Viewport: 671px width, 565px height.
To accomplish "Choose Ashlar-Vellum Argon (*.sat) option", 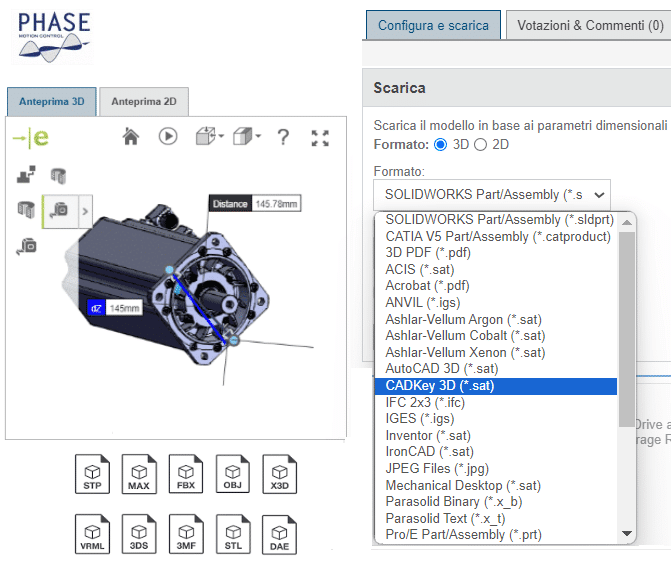I will pos(496,319).
